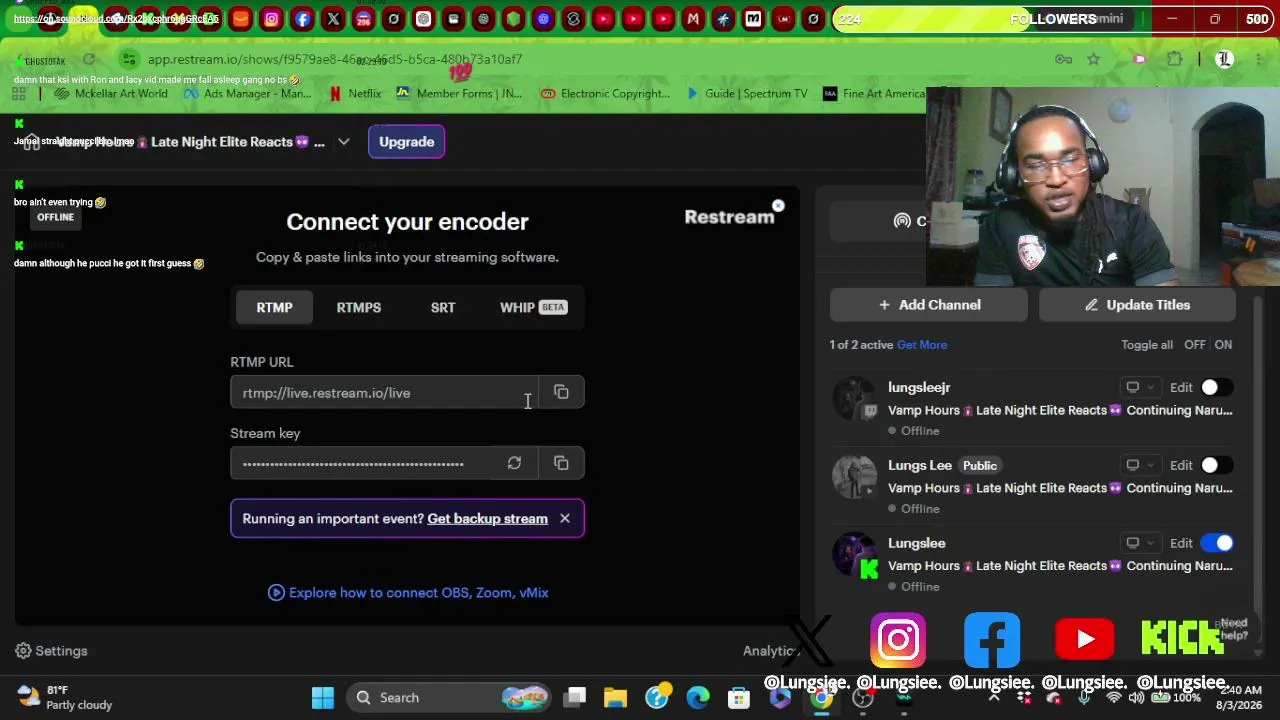Regenerate the stream key with refresh icon
The image size is (1280, 720).
(x=514, y=463)
